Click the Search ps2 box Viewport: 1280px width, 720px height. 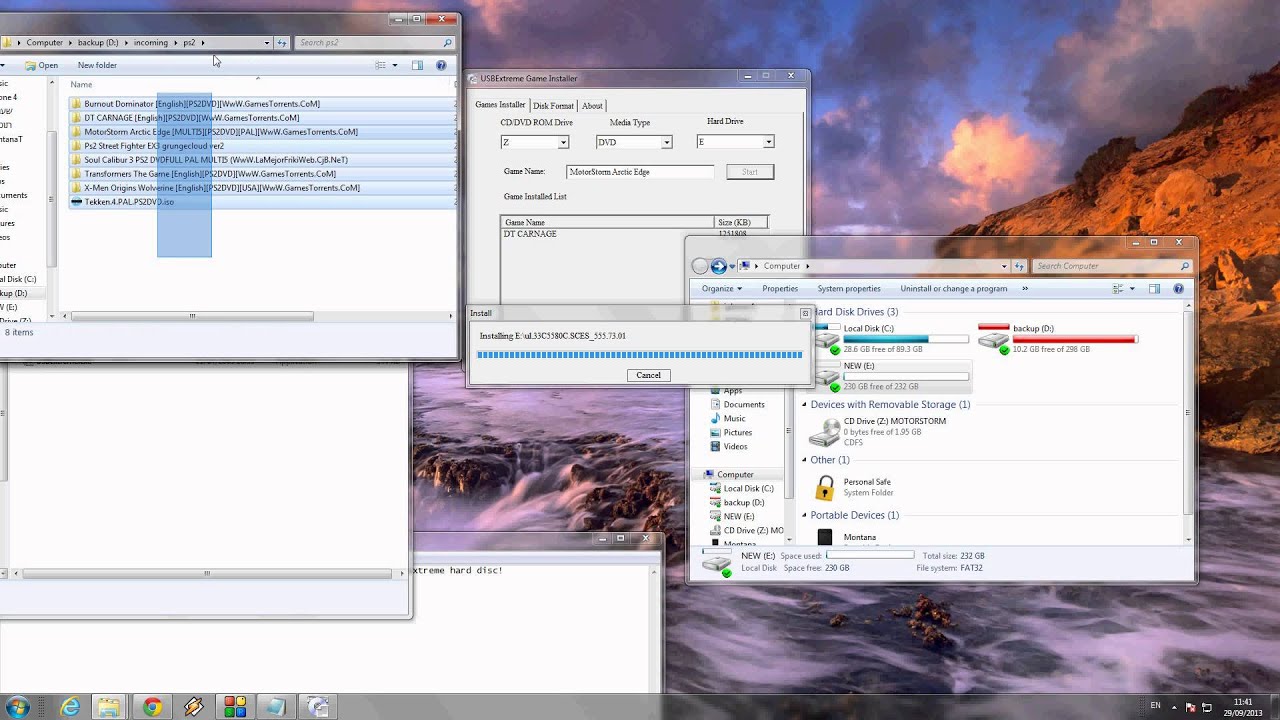[x=368, y=43]
